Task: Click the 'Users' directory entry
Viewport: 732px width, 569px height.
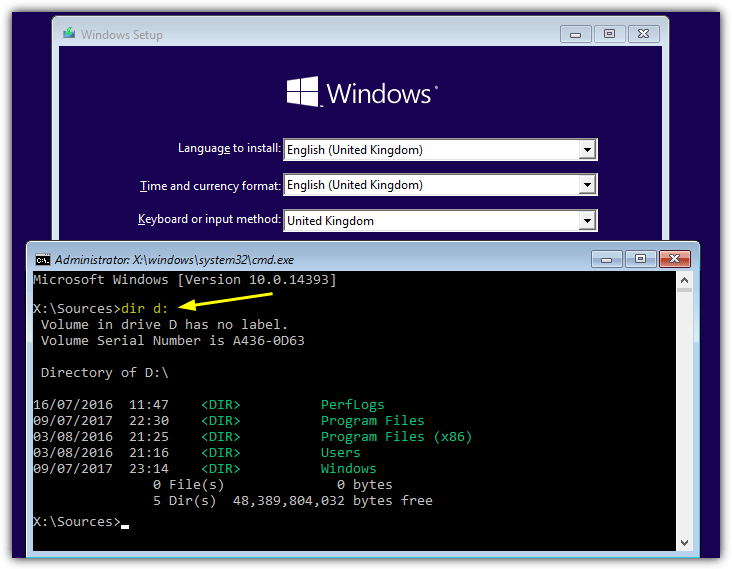Action: tap(340, 452)
